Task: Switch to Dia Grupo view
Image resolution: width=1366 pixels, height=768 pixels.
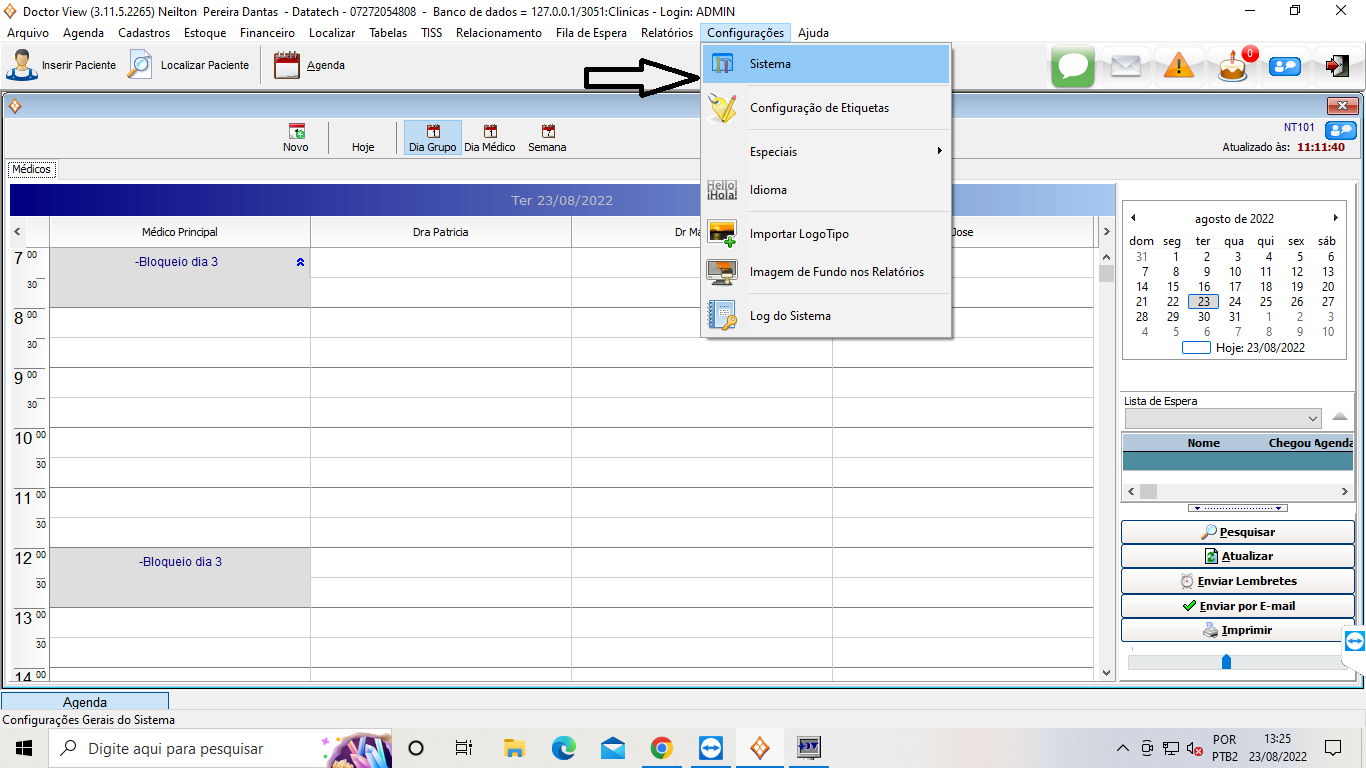Action: [432, 138]
